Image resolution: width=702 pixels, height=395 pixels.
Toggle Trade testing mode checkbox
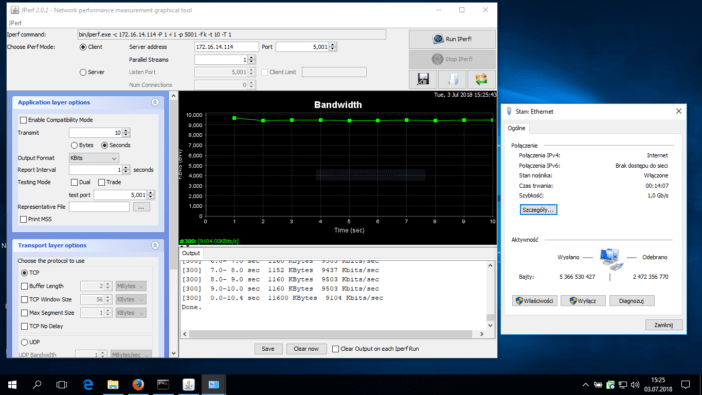(102, 182)
